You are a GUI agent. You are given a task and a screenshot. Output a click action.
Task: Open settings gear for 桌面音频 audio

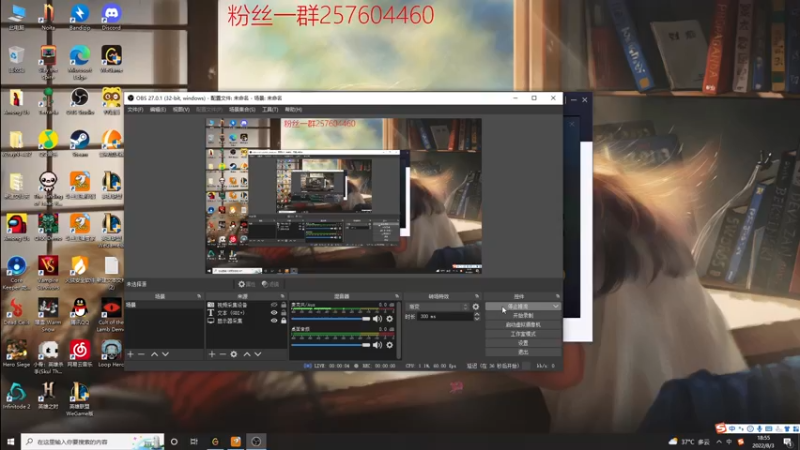[x=390, y=345]
